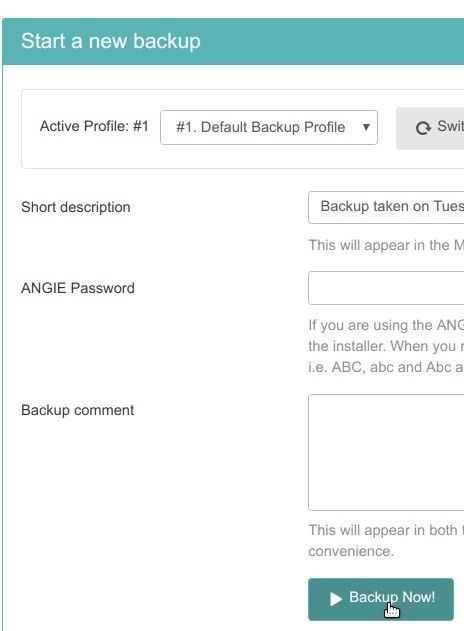
Task: Click the hint text below Short description
Action: [386, 245]
